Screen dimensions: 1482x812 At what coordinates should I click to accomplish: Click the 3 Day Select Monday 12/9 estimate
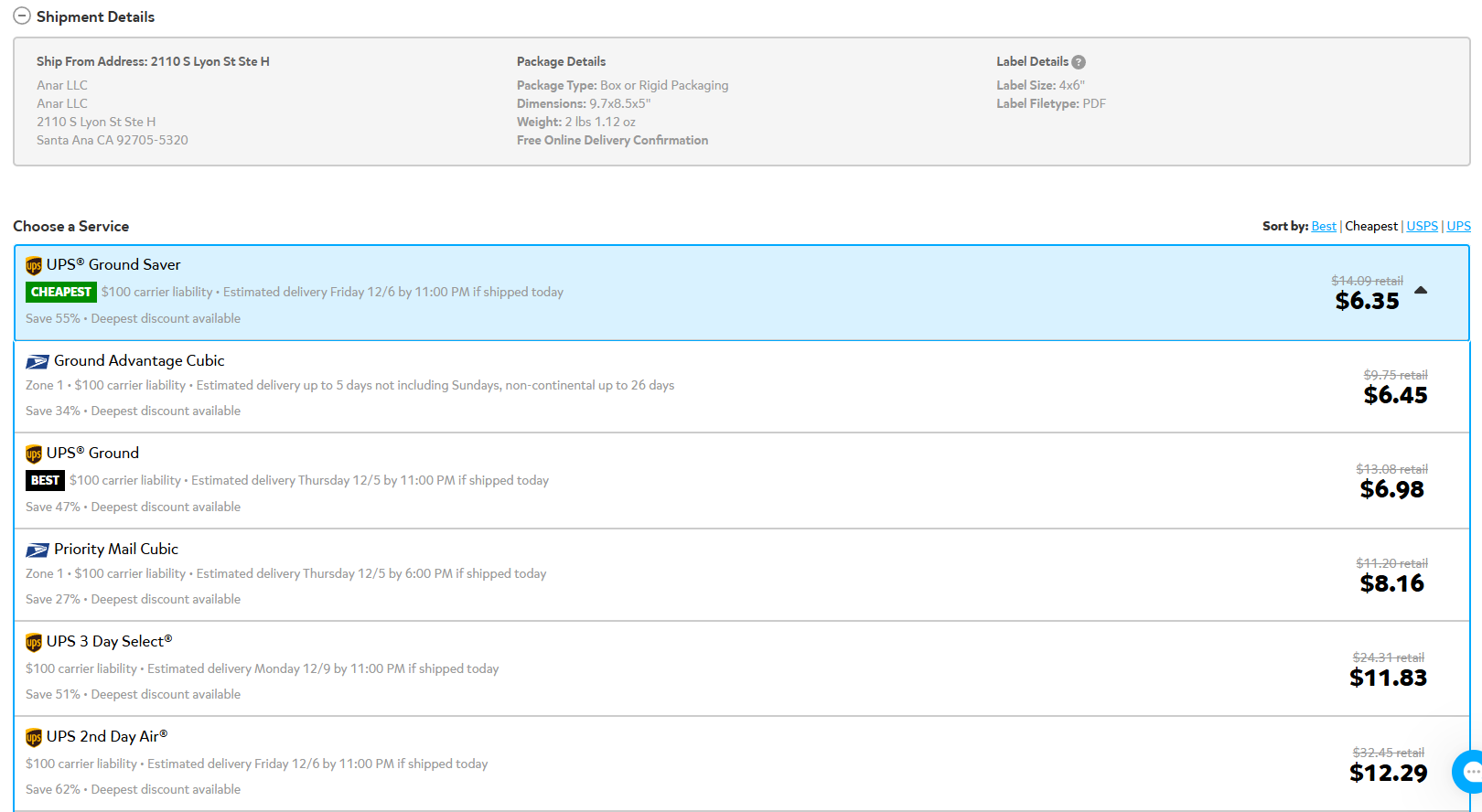323,668
